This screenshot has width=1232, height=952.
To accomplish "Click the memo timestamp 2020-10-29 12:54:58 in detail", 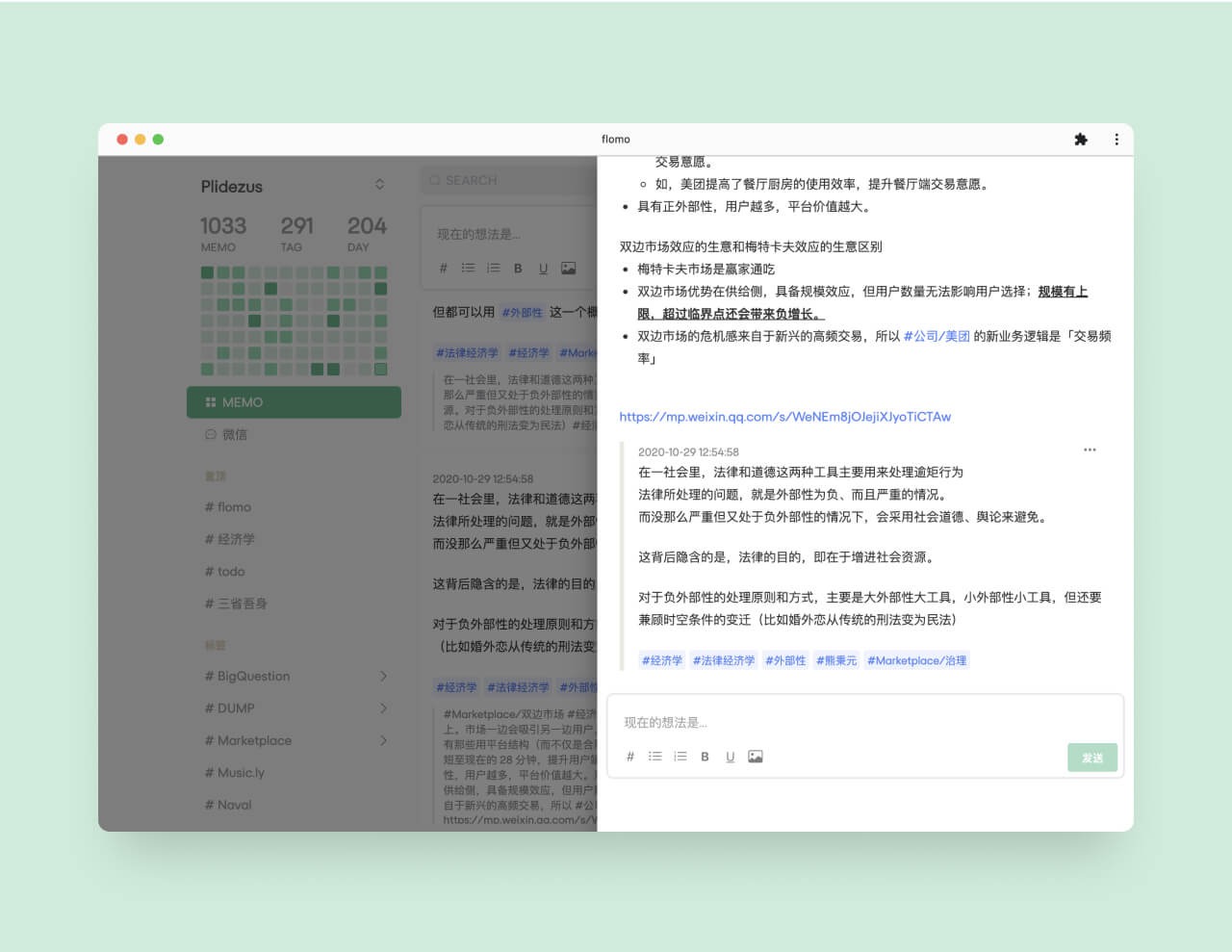I will [x=689, y=451].
